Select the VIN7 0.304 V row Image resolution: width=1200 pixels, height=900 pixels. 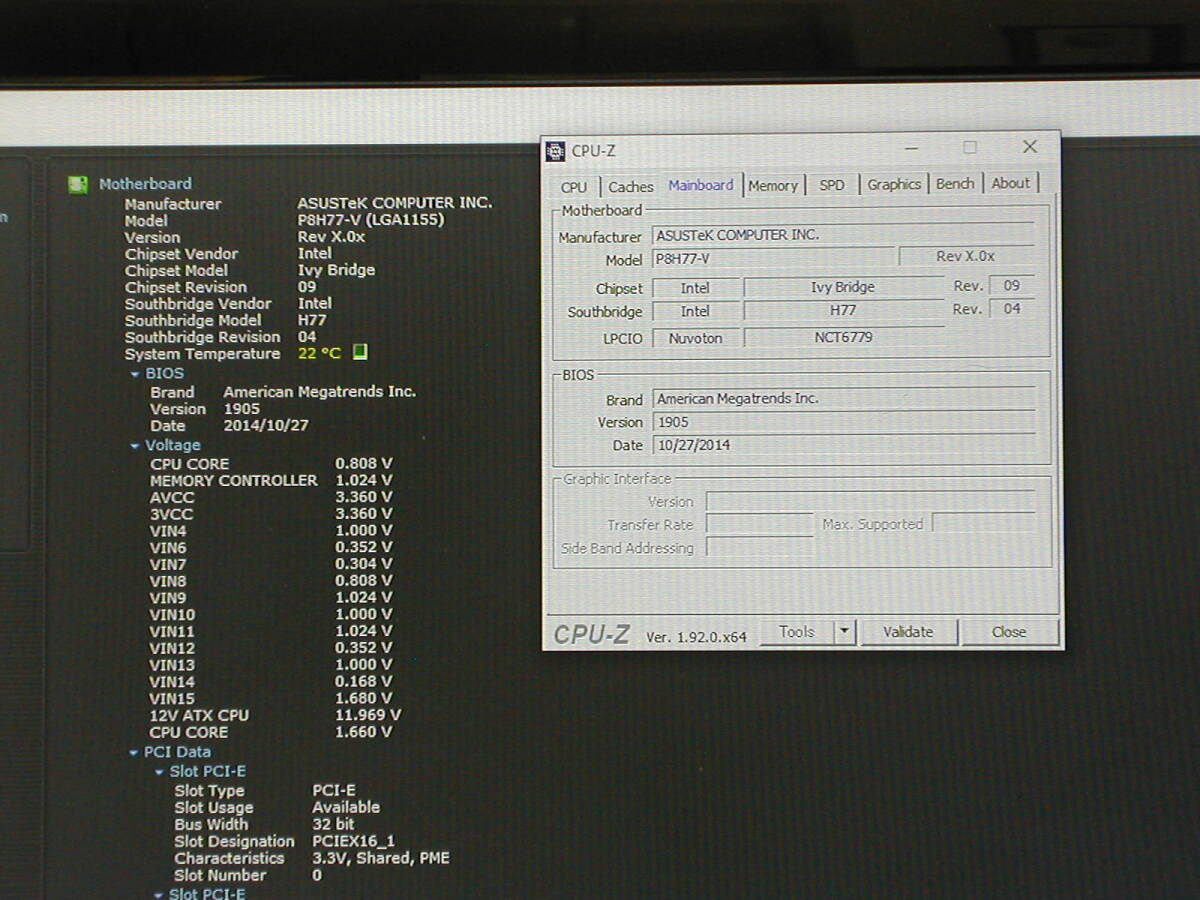pos(271,565)
